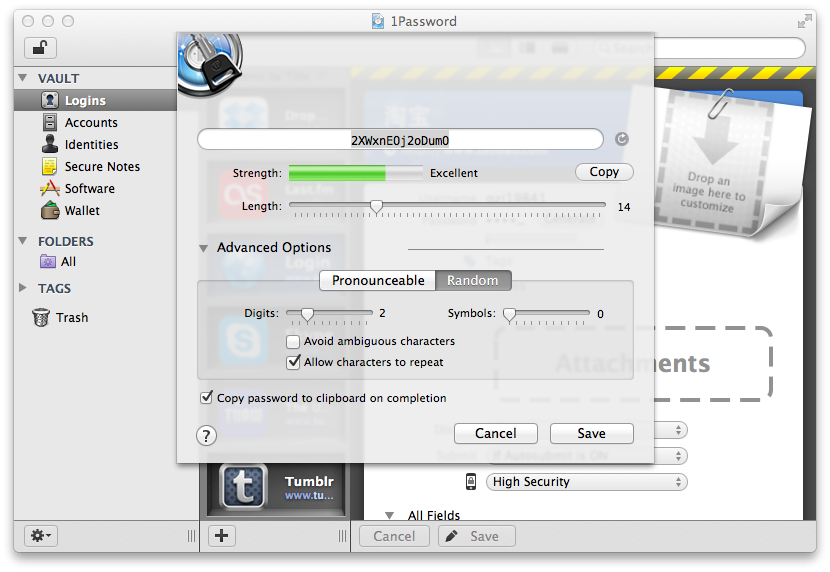Open the Identities person icon
This screenshot has height=572, width=830.
[50, 144]
